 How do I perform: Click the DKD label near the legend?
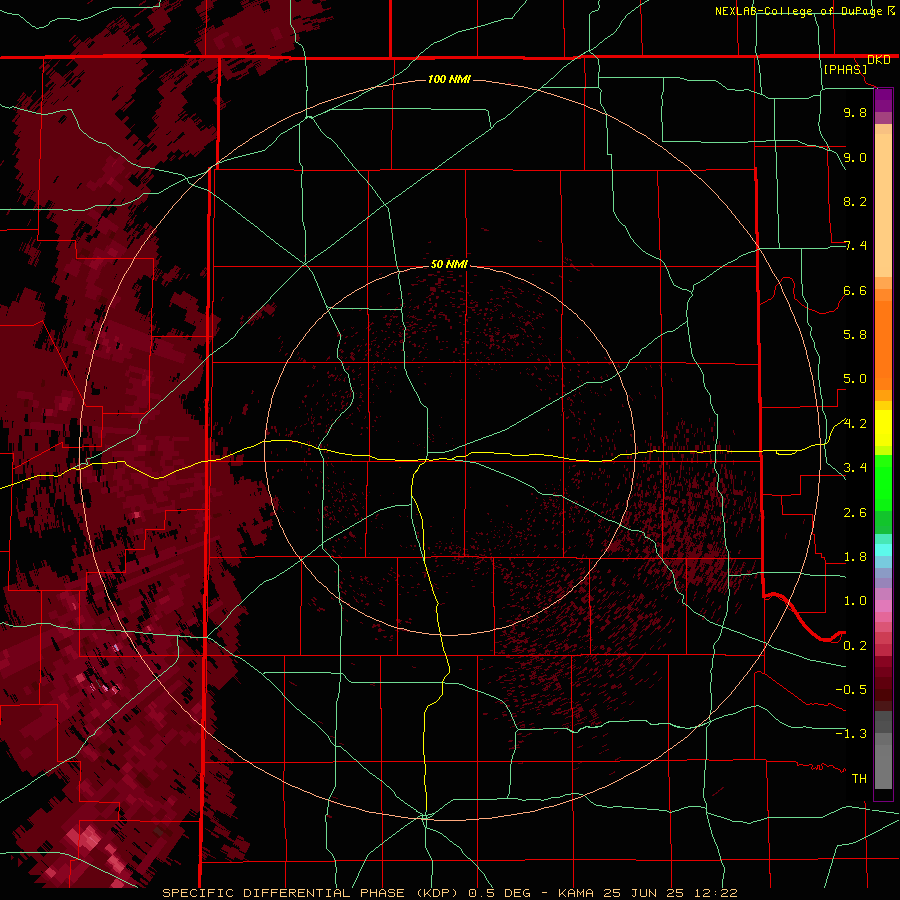pos(878,60)
